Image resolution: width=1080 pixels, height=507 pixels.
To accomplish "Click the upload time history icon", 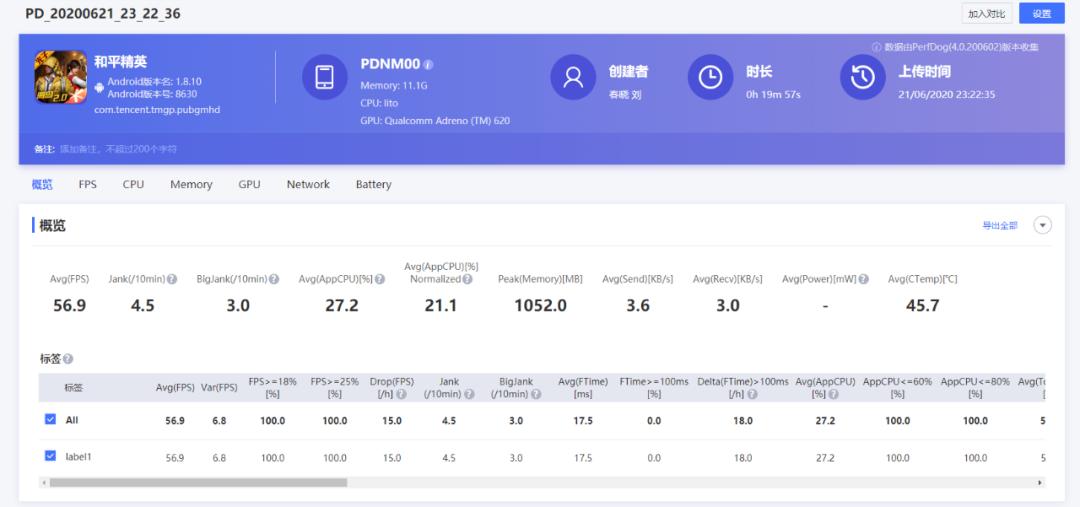I will (863, 77).
